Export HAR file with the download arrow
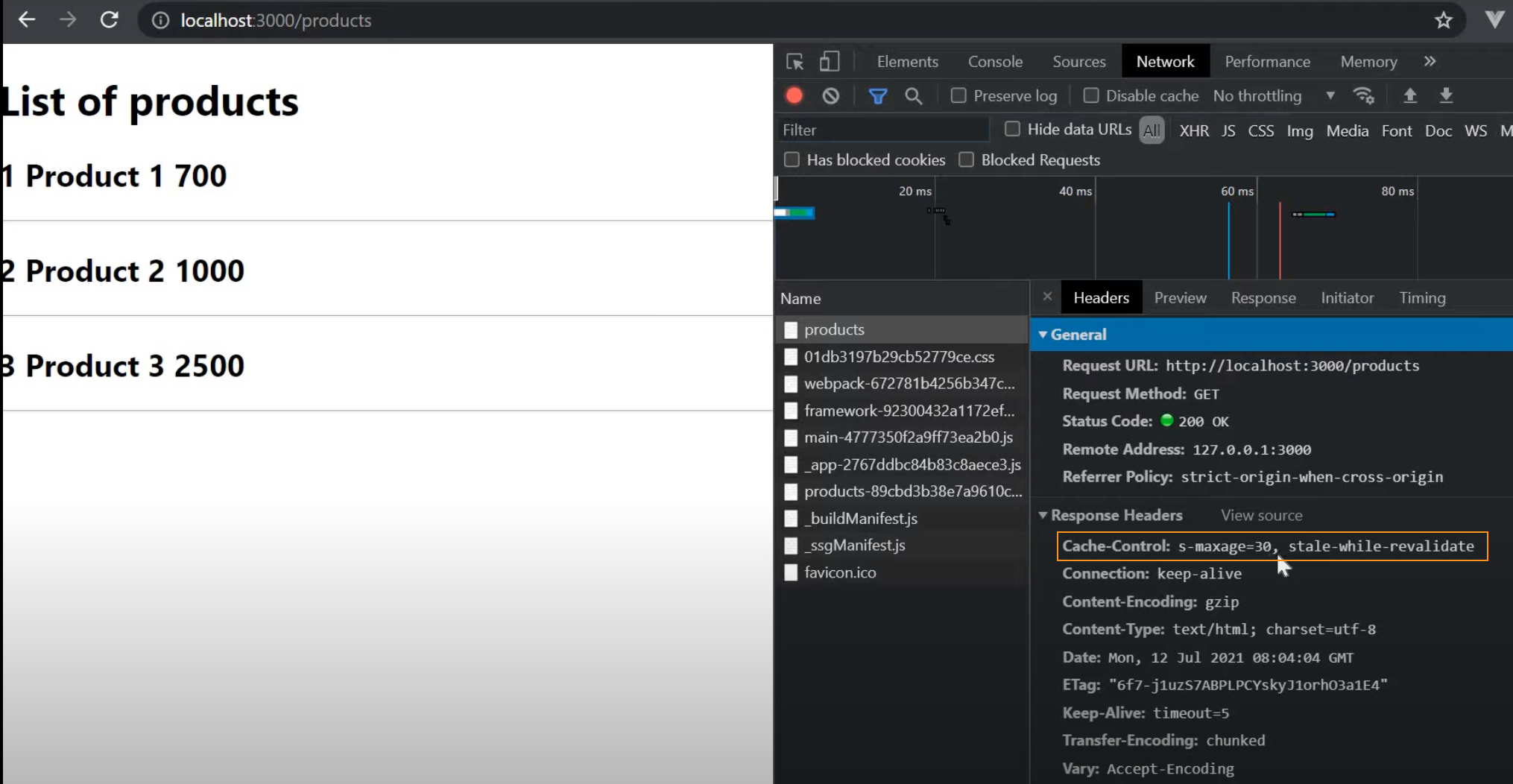The height and width of the screenshot is (784, 1513). point(1446,95)
